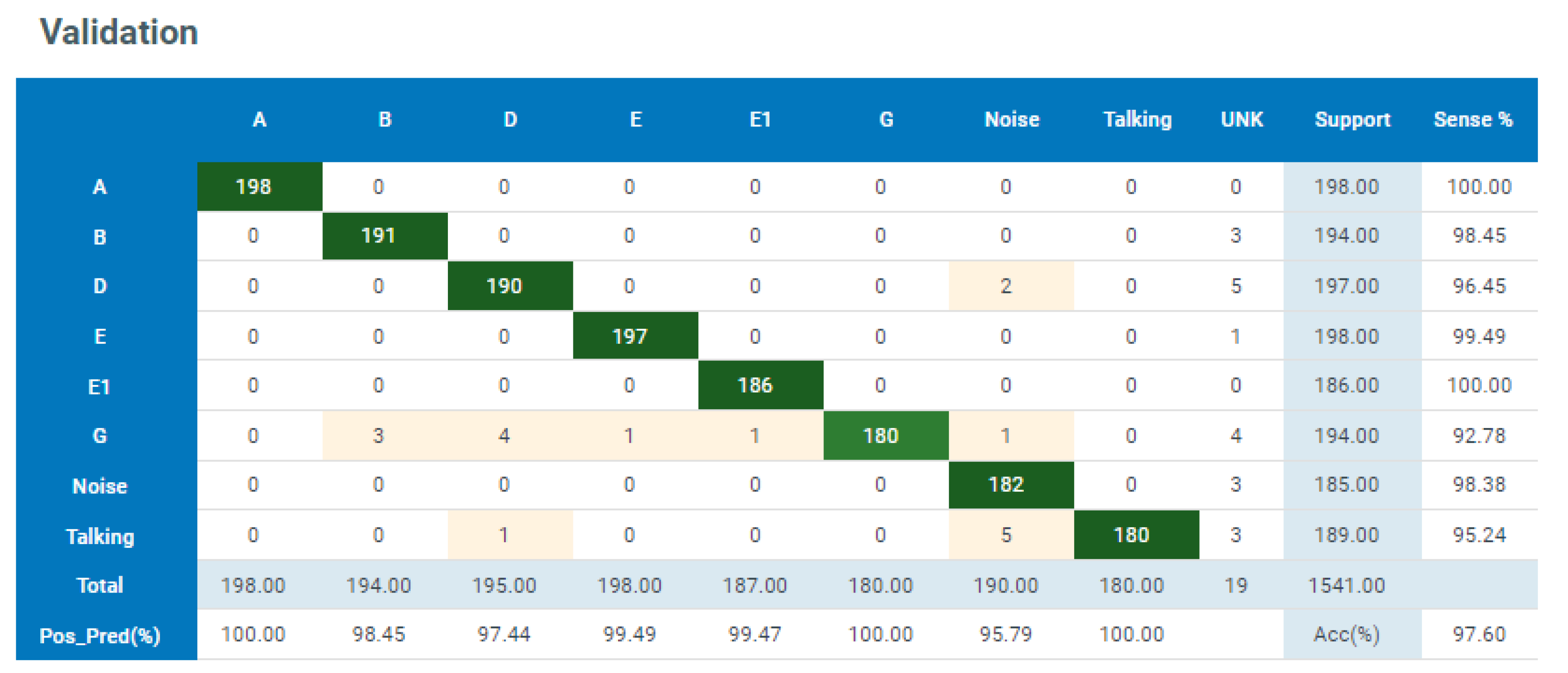The width and height of the screenshot is (1568, 673).
Task: Click the Validation heading
Action: point(119,32)
